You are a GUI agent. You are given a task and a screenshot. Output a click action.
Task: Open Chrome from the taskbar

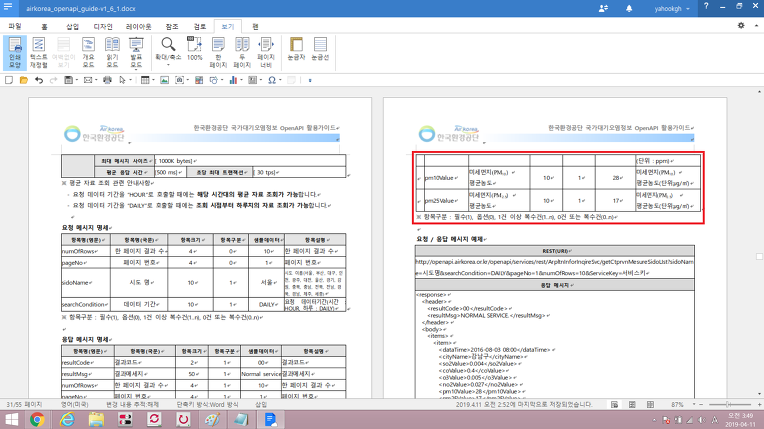pyautogui.click(x=37, y=419)
